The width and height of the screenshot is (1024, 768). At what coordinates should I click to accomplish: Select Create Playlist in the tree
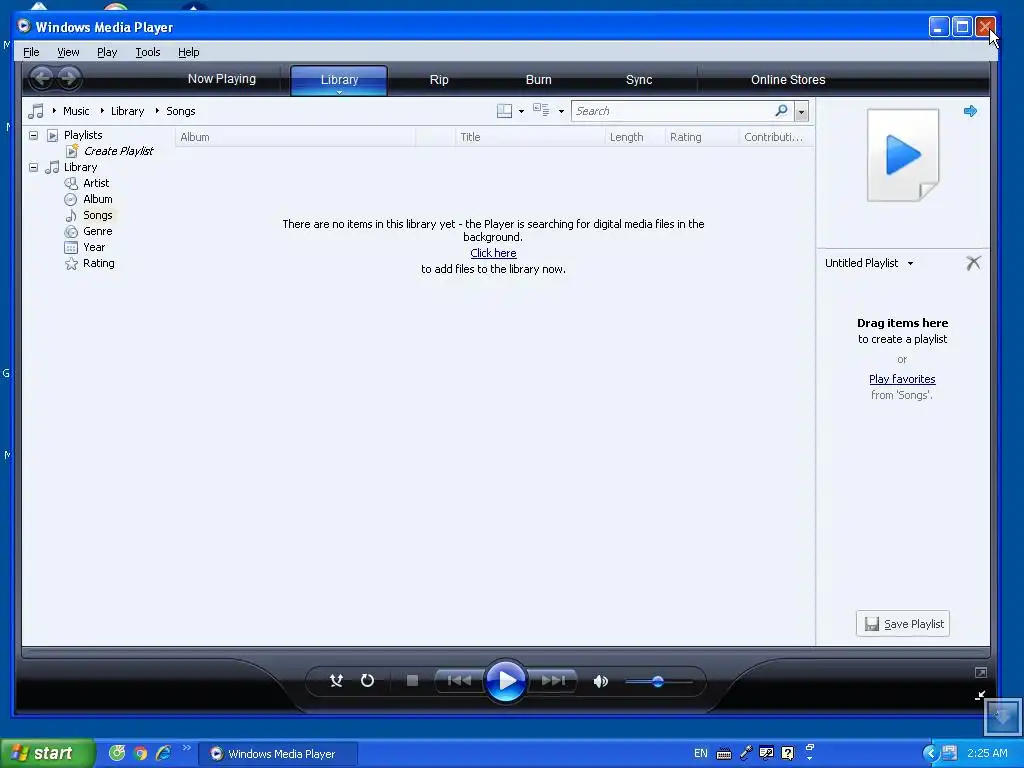[x=118, y=151]
